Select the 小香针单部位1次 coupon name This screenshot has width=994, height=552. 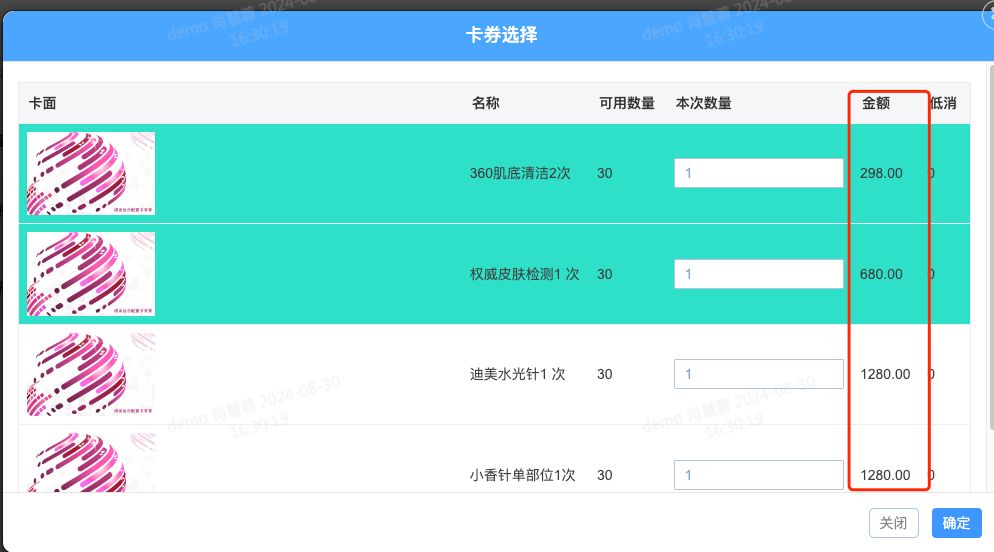tap(522, 475)
